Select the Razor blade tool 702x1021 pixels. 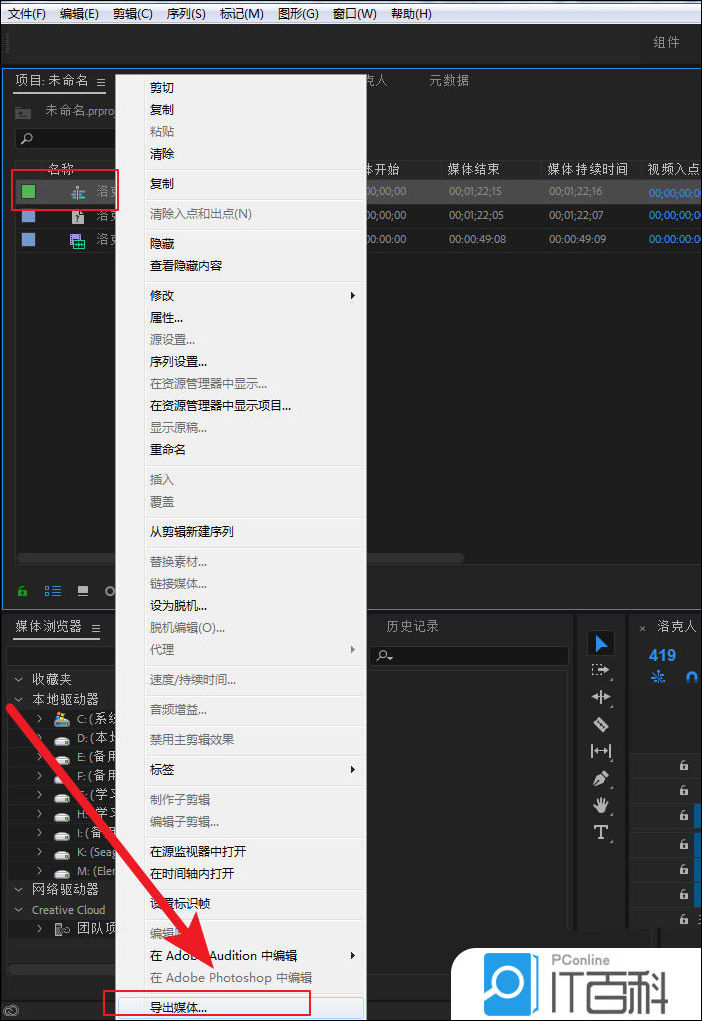click(600, 724)
